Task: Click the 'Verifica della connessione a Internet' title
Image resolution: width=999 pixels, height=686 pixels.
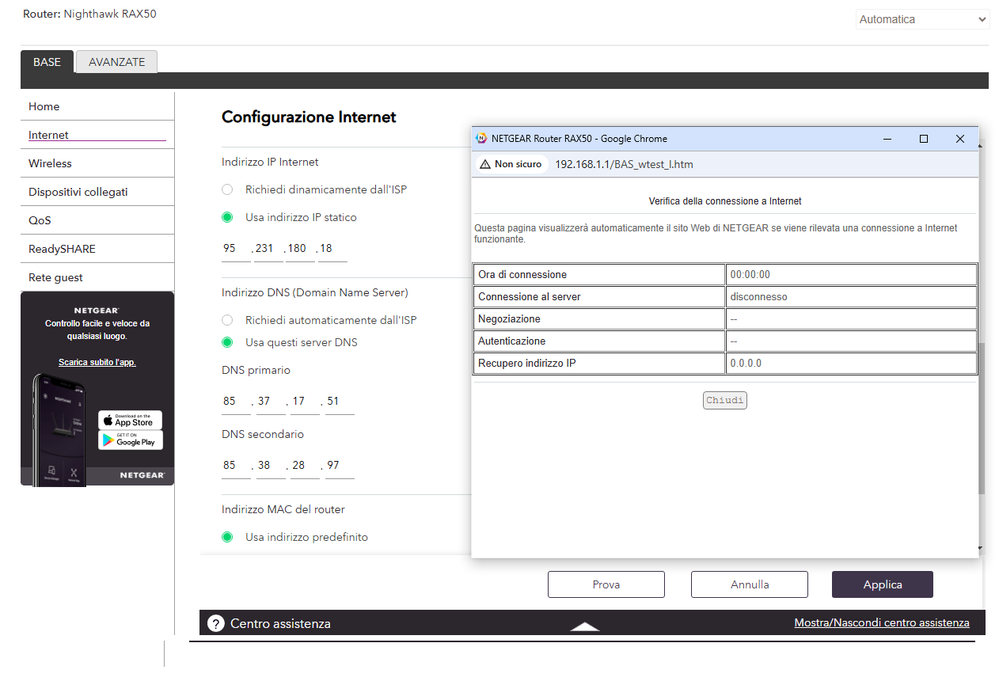Action: tap(725, 201)
